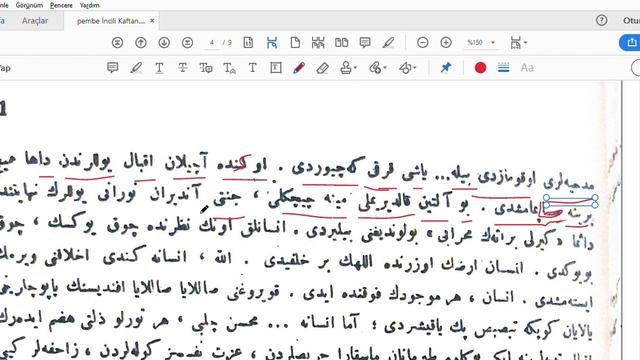Select the text box tool
640x360 pixels.
[276, 68]
